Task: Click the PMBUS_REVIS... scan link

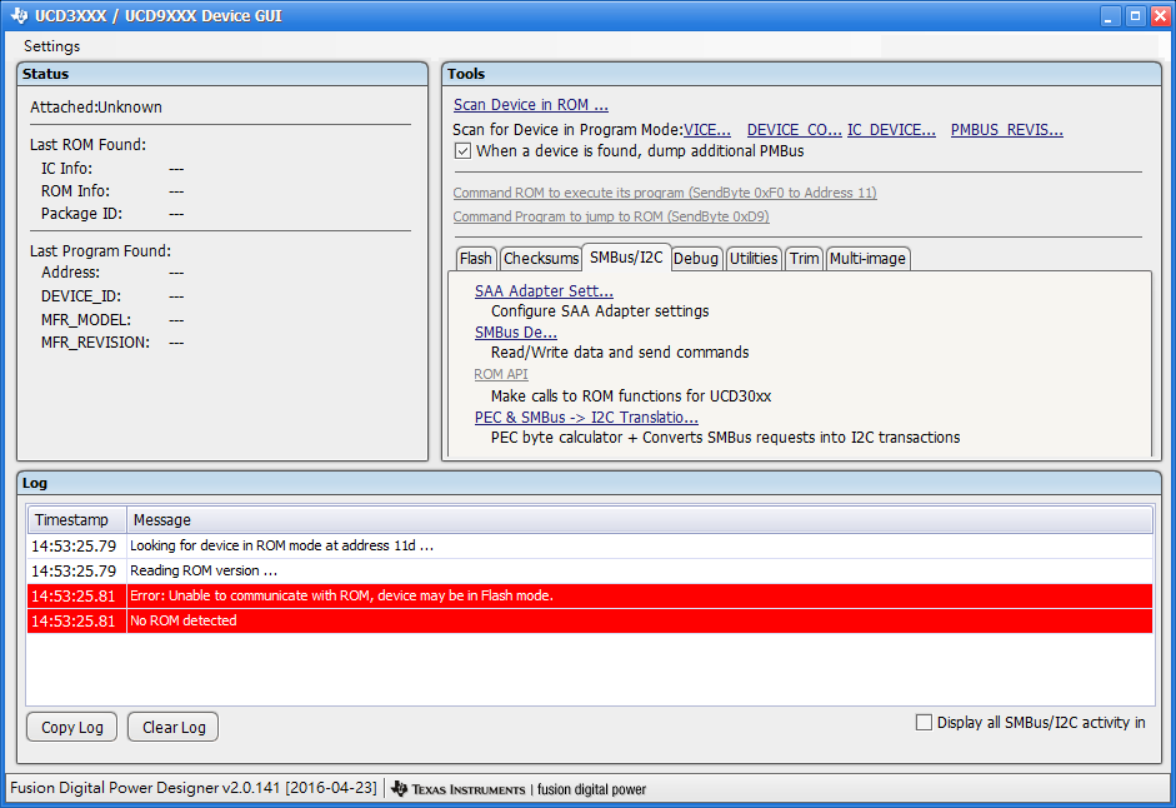Action: tap(1007, 130)
